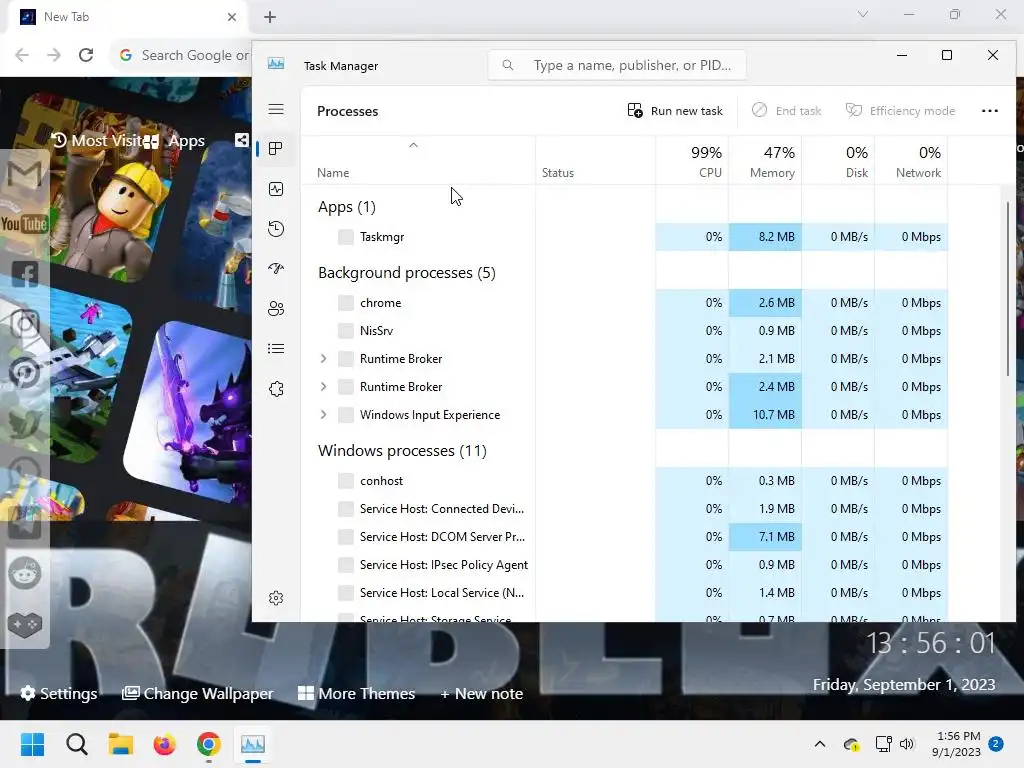Click More Themes on new tab page
The height and width of the screenshot is (768, 1024).
[x=357, y=694]
